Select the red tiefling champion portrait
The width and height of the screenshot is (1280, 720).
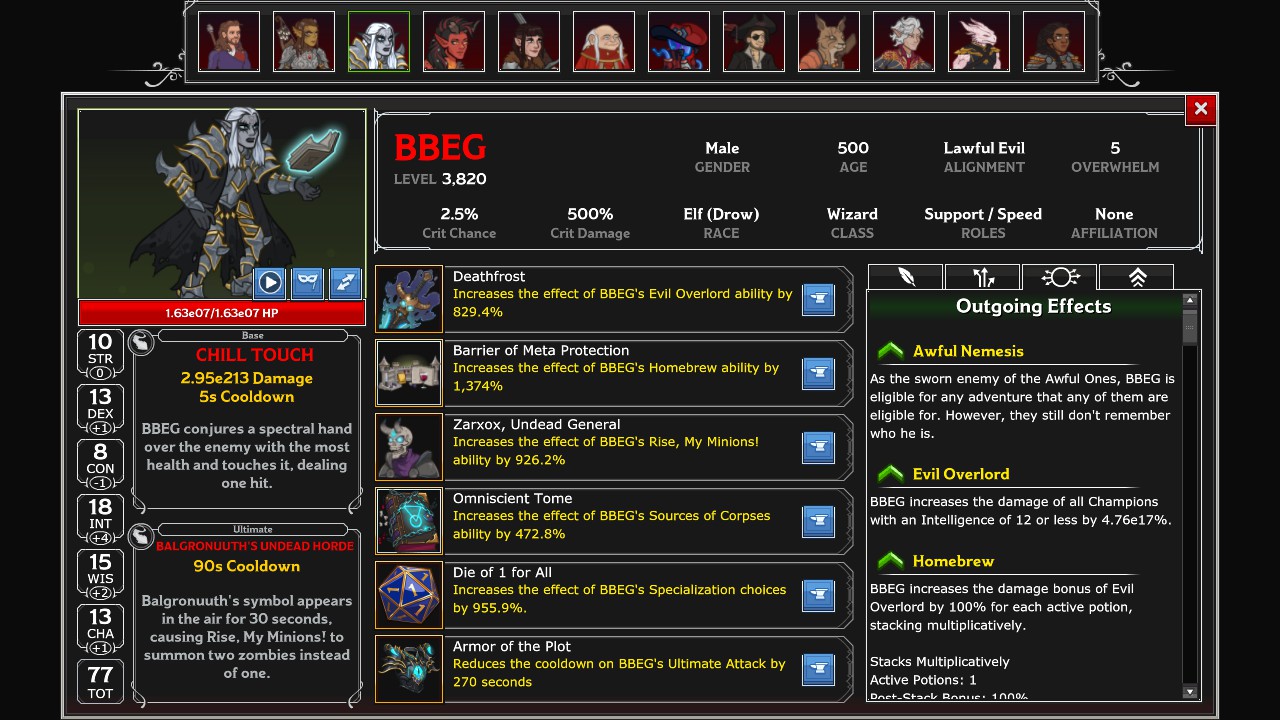tap(454, 41)
